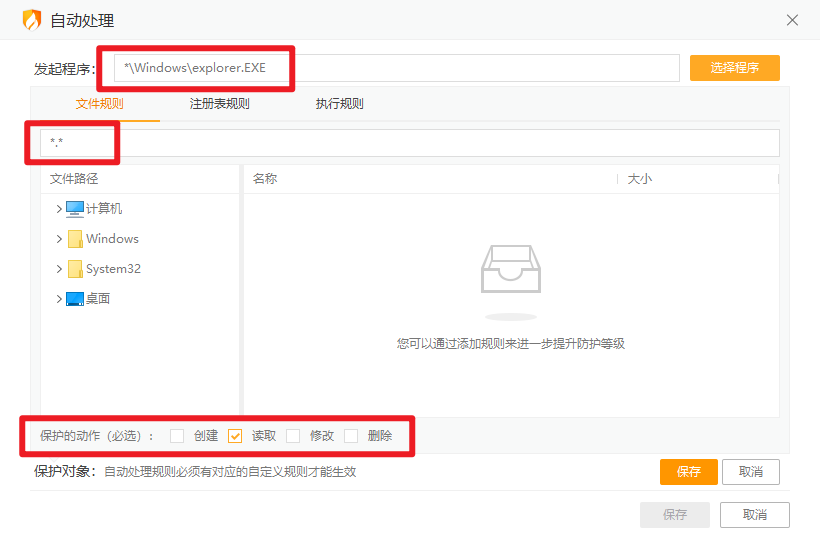Select the System32 label in tree
820x540 pixels.
pos(113,269)
